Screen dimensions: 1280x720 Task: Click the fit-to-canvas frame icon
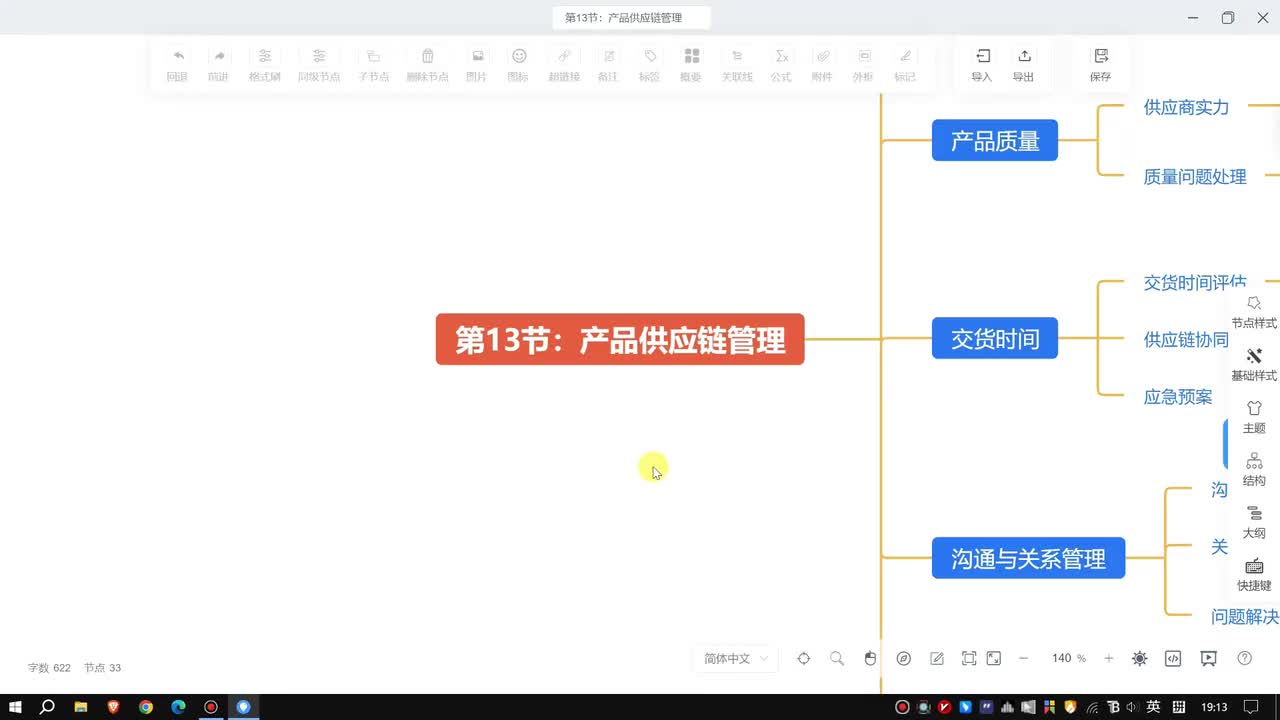click(x=969, y=658)
